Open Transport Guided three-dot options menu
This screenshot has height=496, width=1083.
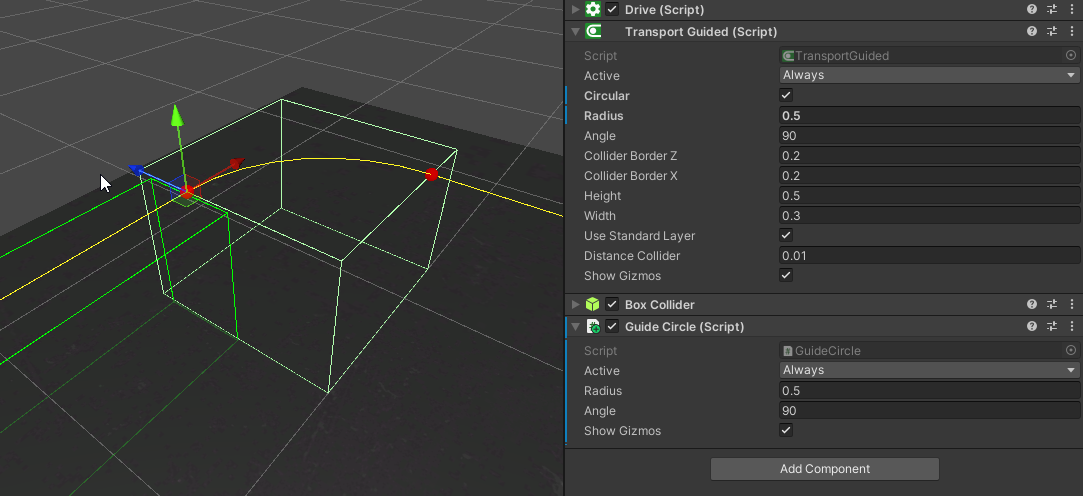click(x=1071, y=32)
